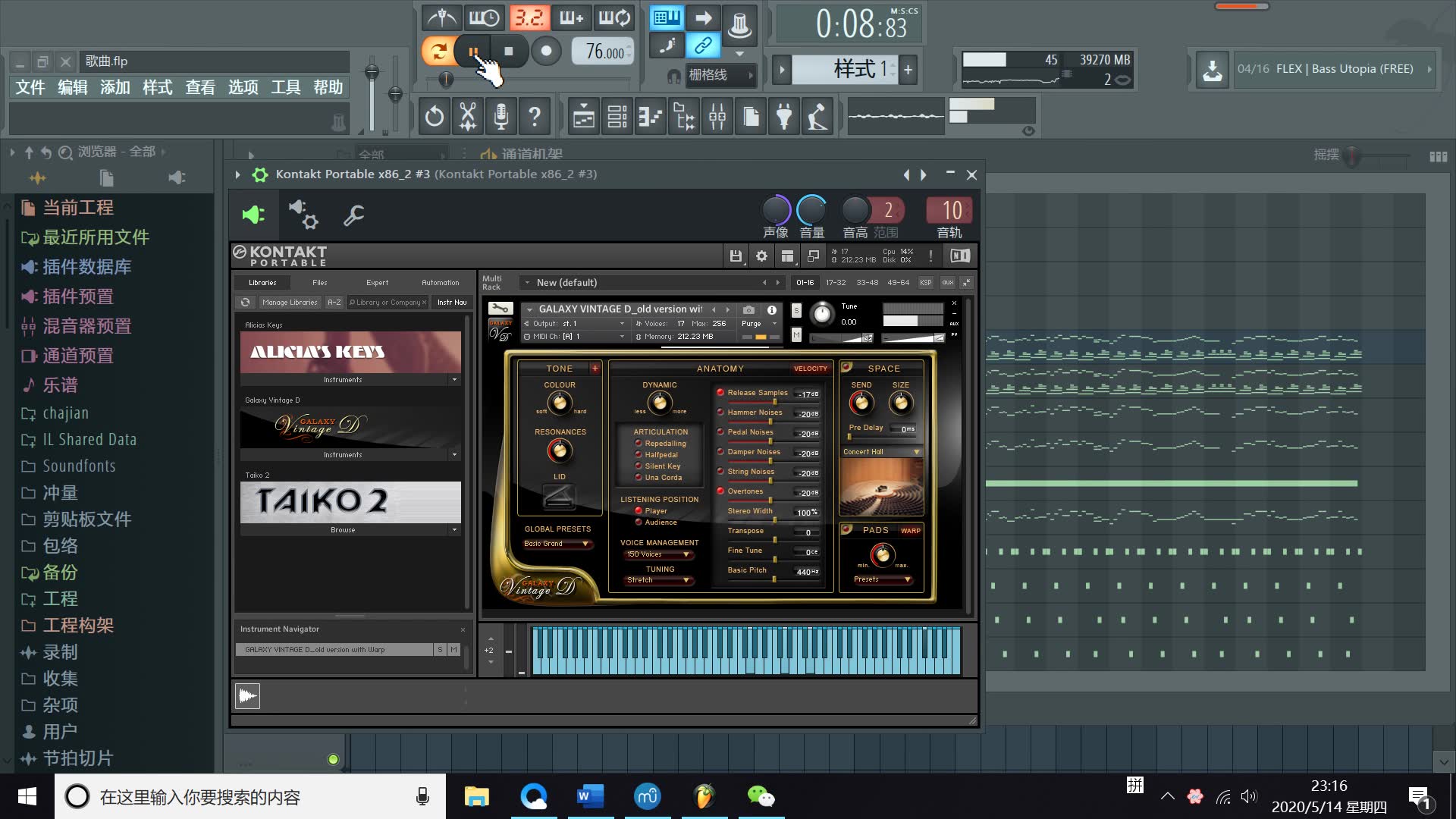Enable the metronome icon in the transport bar
The height and width of the screenshot is (819, 1456).
pos(442,17)
